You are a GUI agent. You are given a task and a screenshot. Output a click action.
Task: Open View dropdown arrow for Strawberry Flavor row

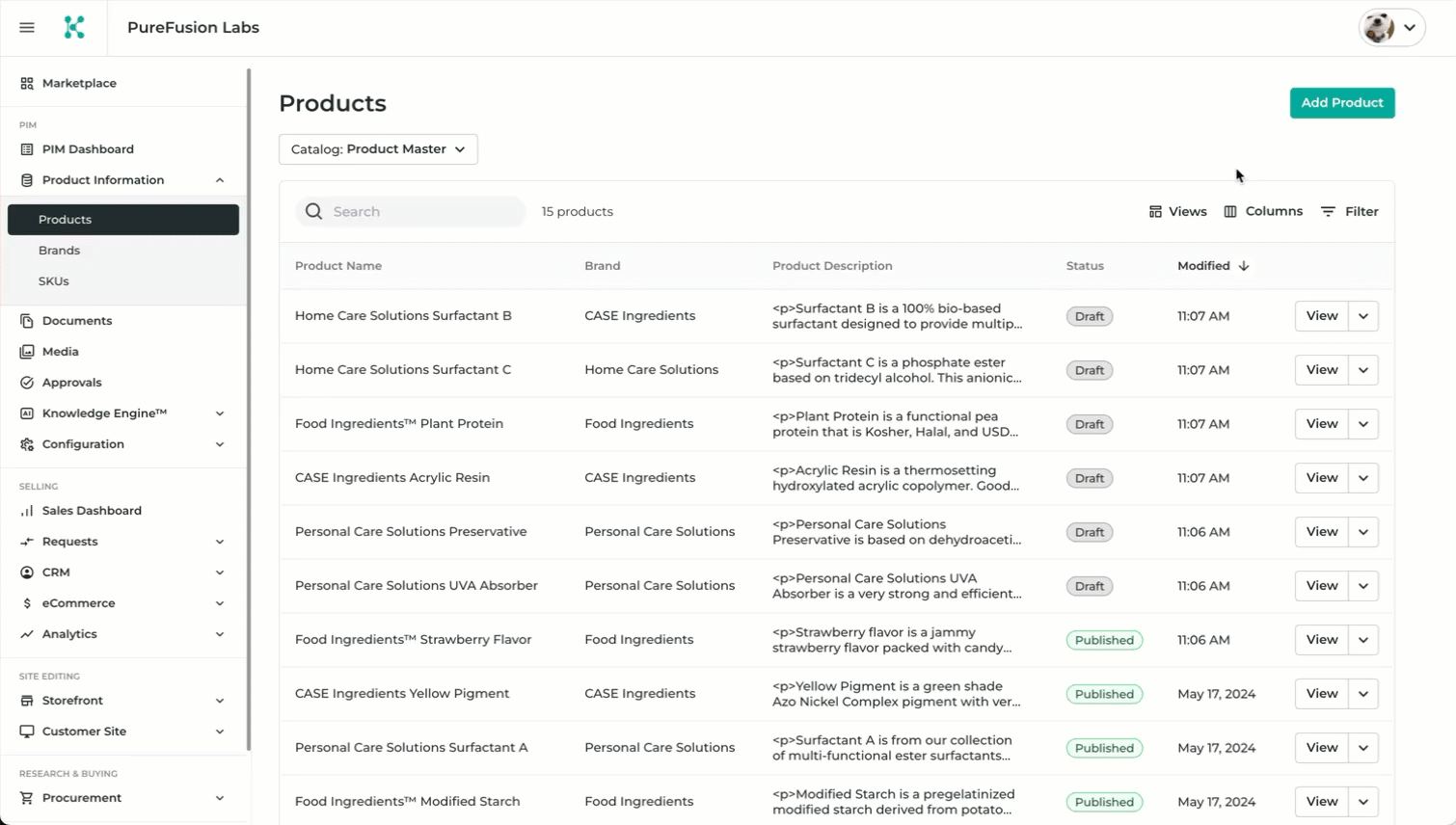[x=1363, y=640]
